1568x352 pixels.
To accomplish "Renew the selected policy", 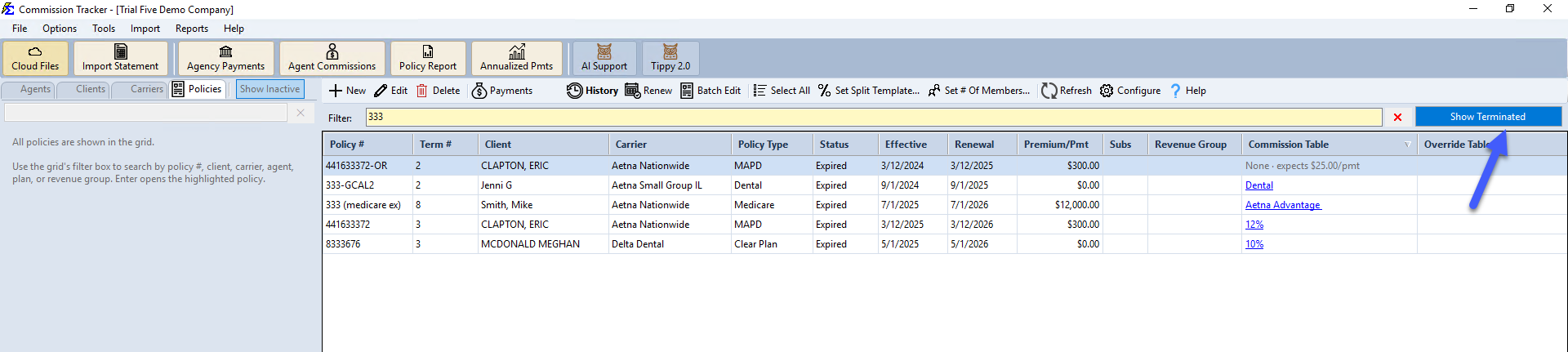I will (x=648, y=91).
